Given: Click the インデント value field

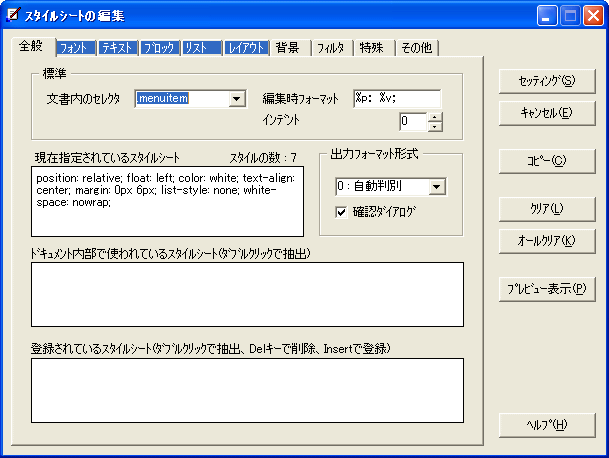Looking at the screenshot, I should click(413, 122).
